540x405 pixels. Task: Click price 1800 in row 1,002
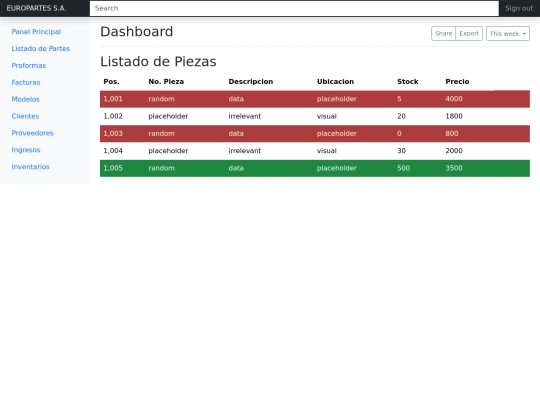click(454, 116)
